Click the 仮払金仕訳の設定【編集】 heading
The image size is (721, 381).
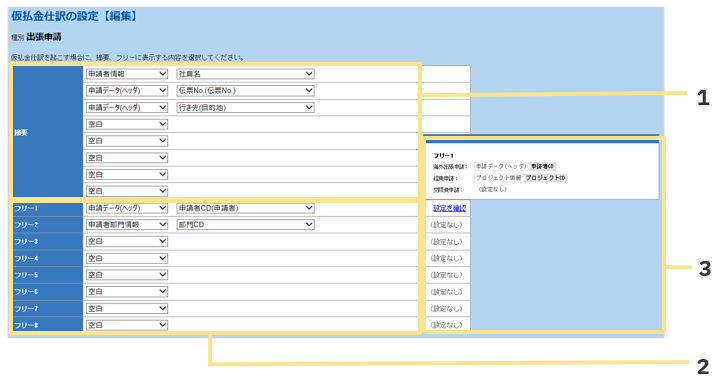coord(74,16)
